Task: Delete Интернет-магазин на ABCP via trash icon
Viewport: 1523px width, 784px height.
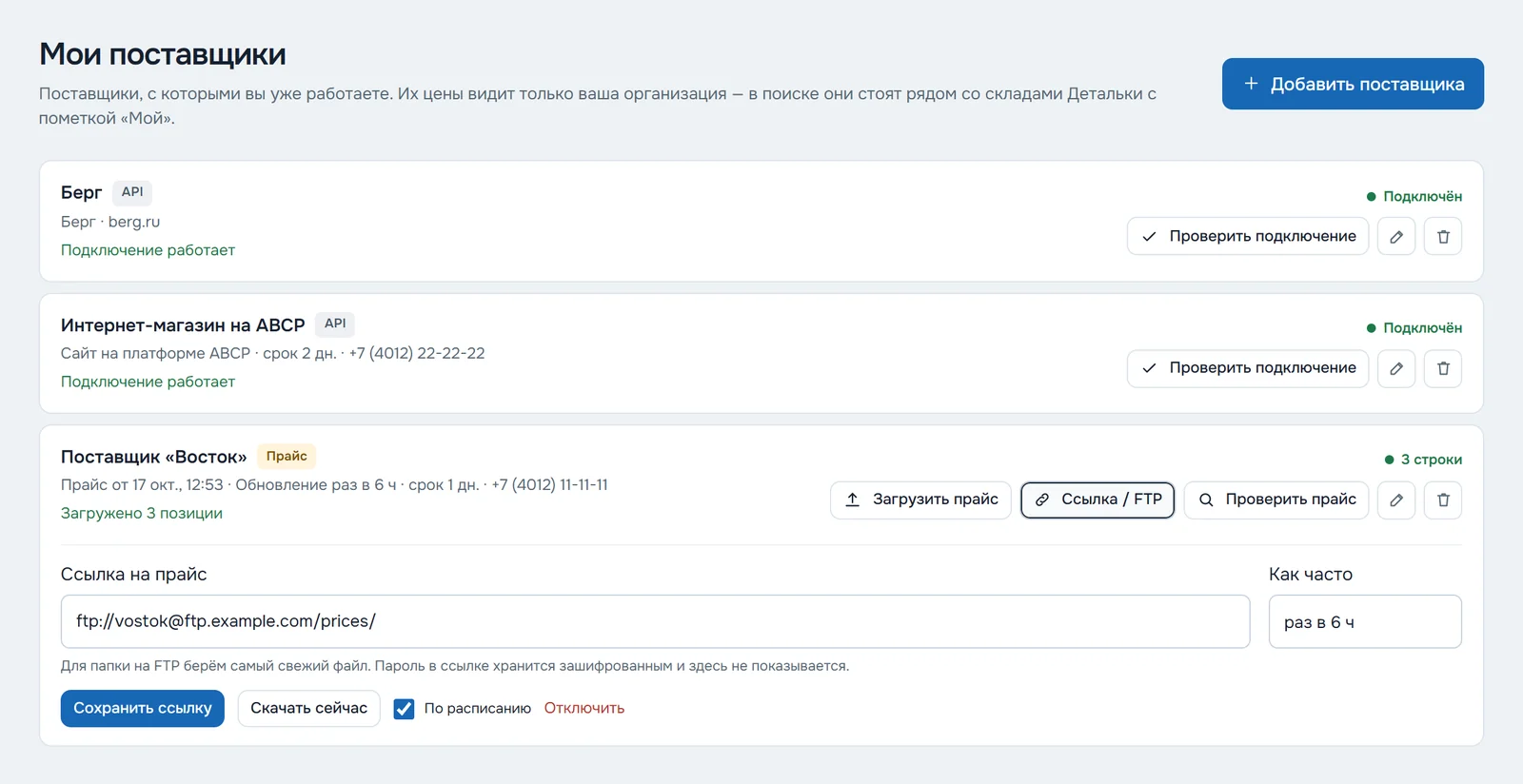Action: tap(1443, 368)
